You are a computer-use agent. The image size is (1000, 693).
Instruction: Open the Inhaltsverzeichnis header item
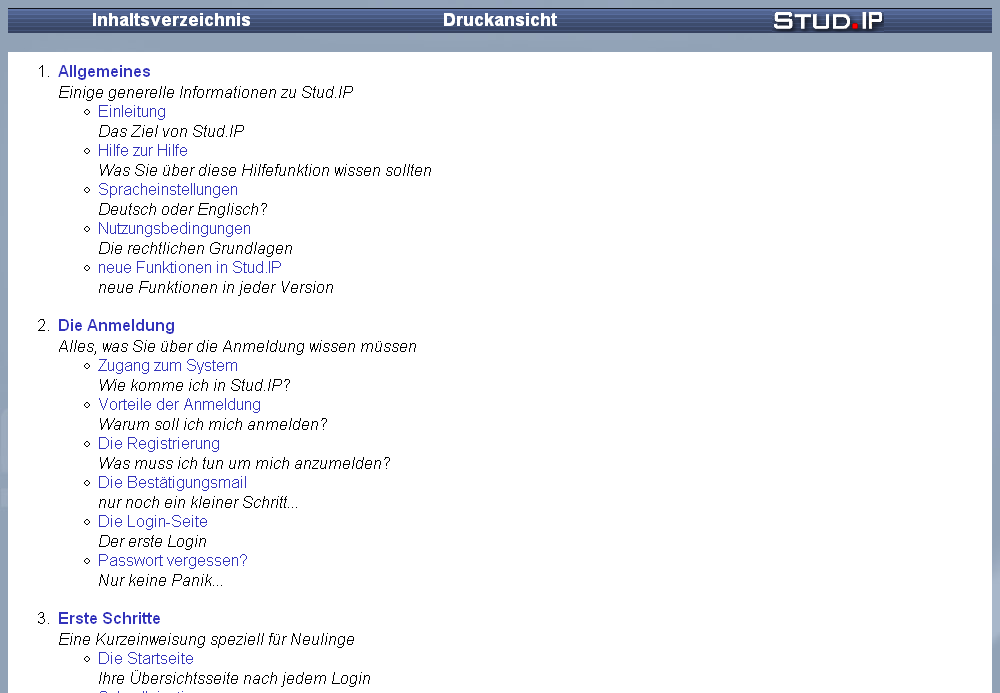tap(171, 19)
